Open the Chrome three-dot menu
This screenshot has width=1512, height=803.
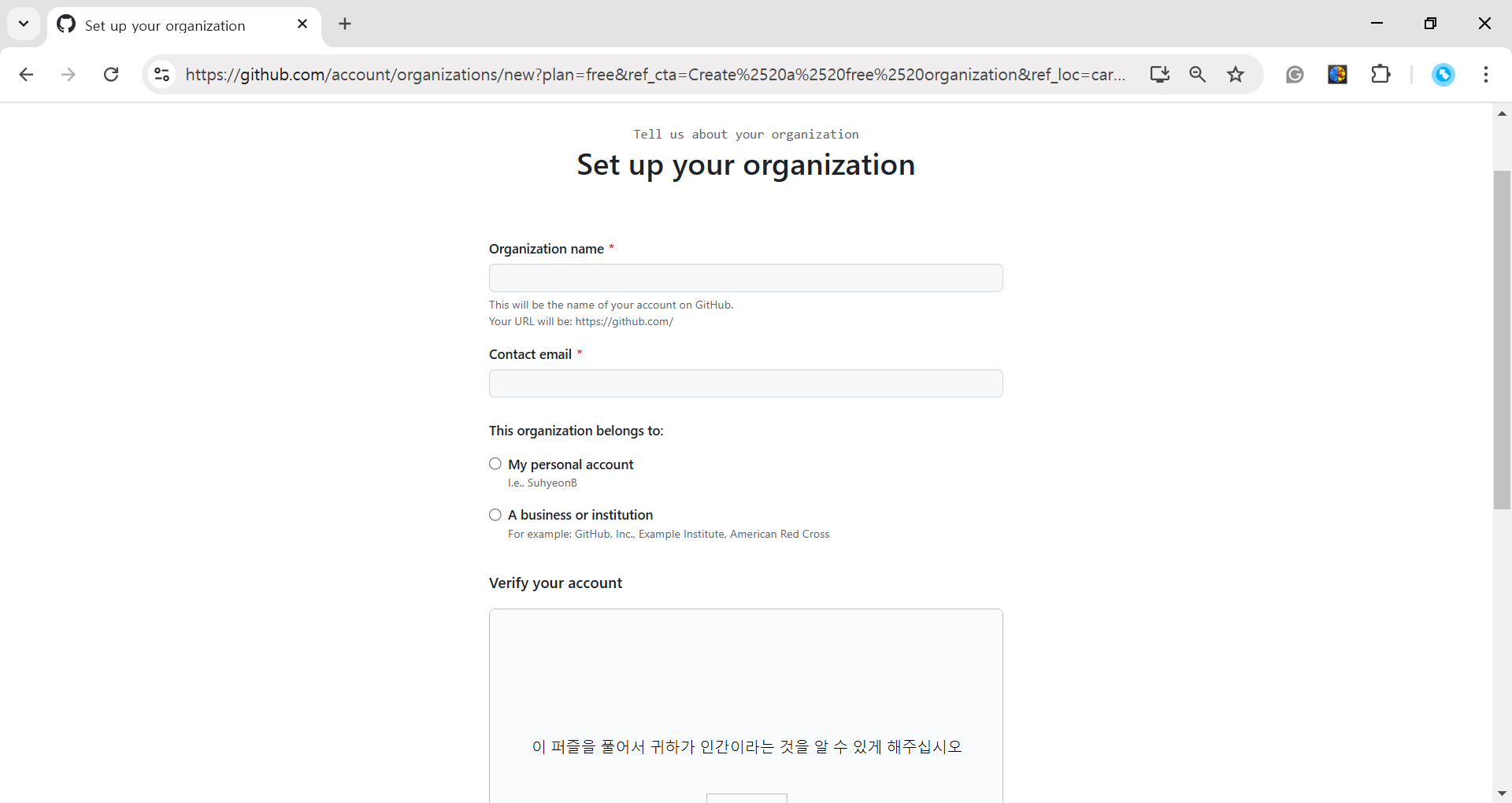tap(1486, 74)
